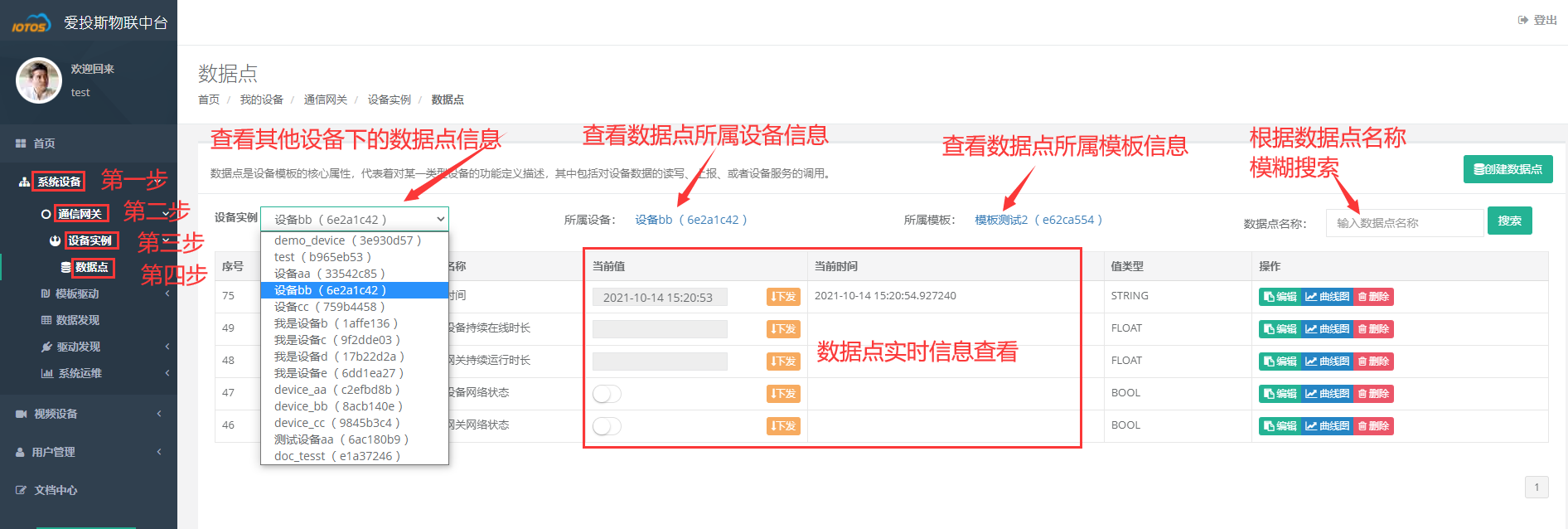This screenshot has width=1568, height=529.
Task: Click the 创建数据点 button
Action: click(1508, 169)
